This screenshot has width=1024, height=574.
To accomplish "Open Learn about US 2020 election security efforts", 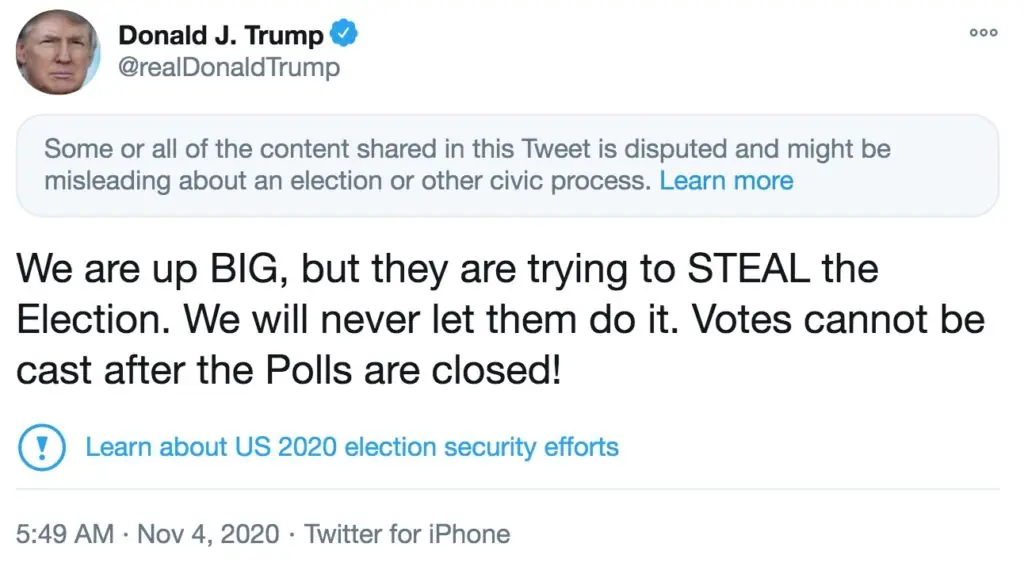I will 352,446.
